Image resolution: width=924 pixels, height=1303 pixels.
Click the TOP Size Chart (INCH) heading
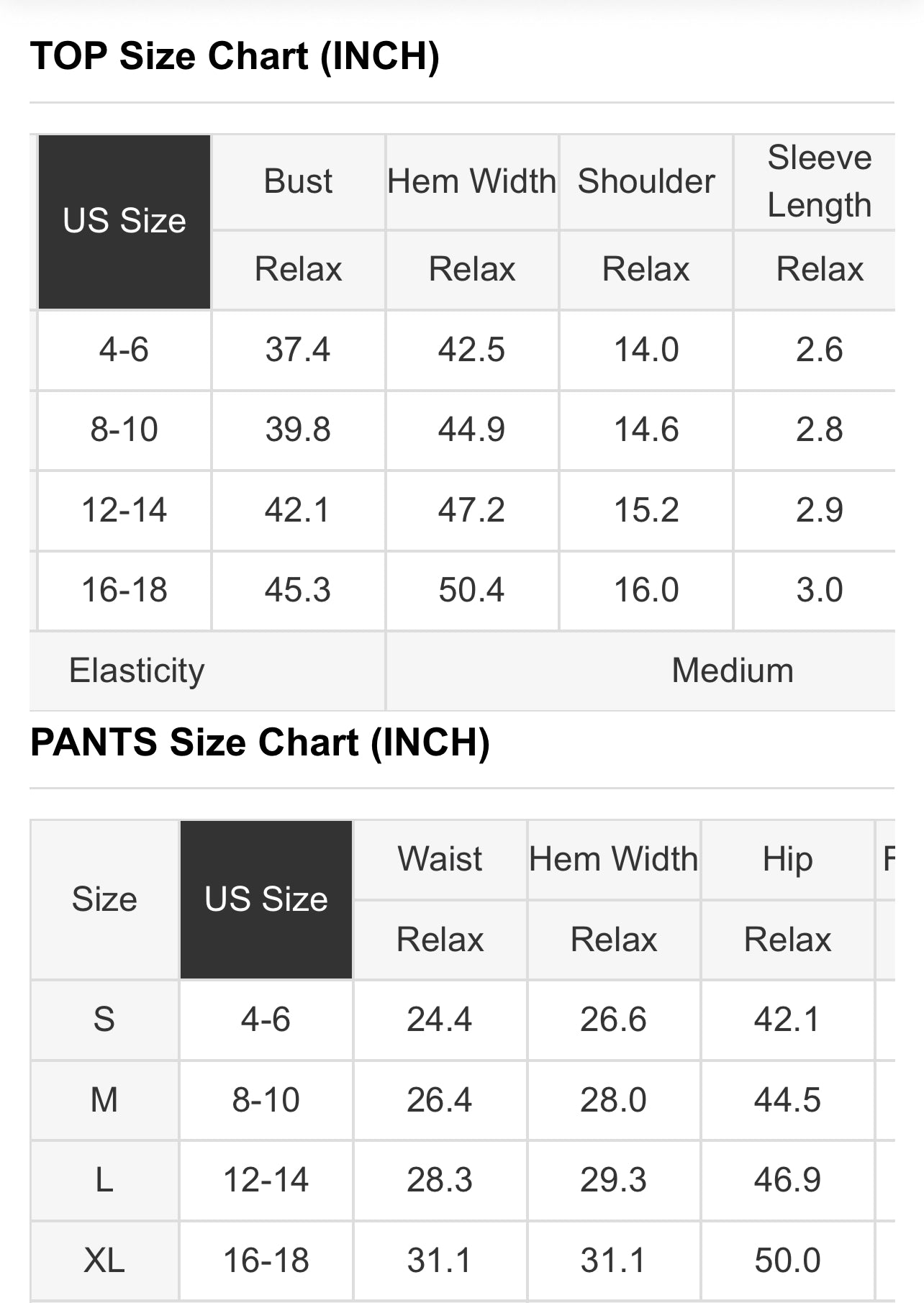[x=235, y=56]
